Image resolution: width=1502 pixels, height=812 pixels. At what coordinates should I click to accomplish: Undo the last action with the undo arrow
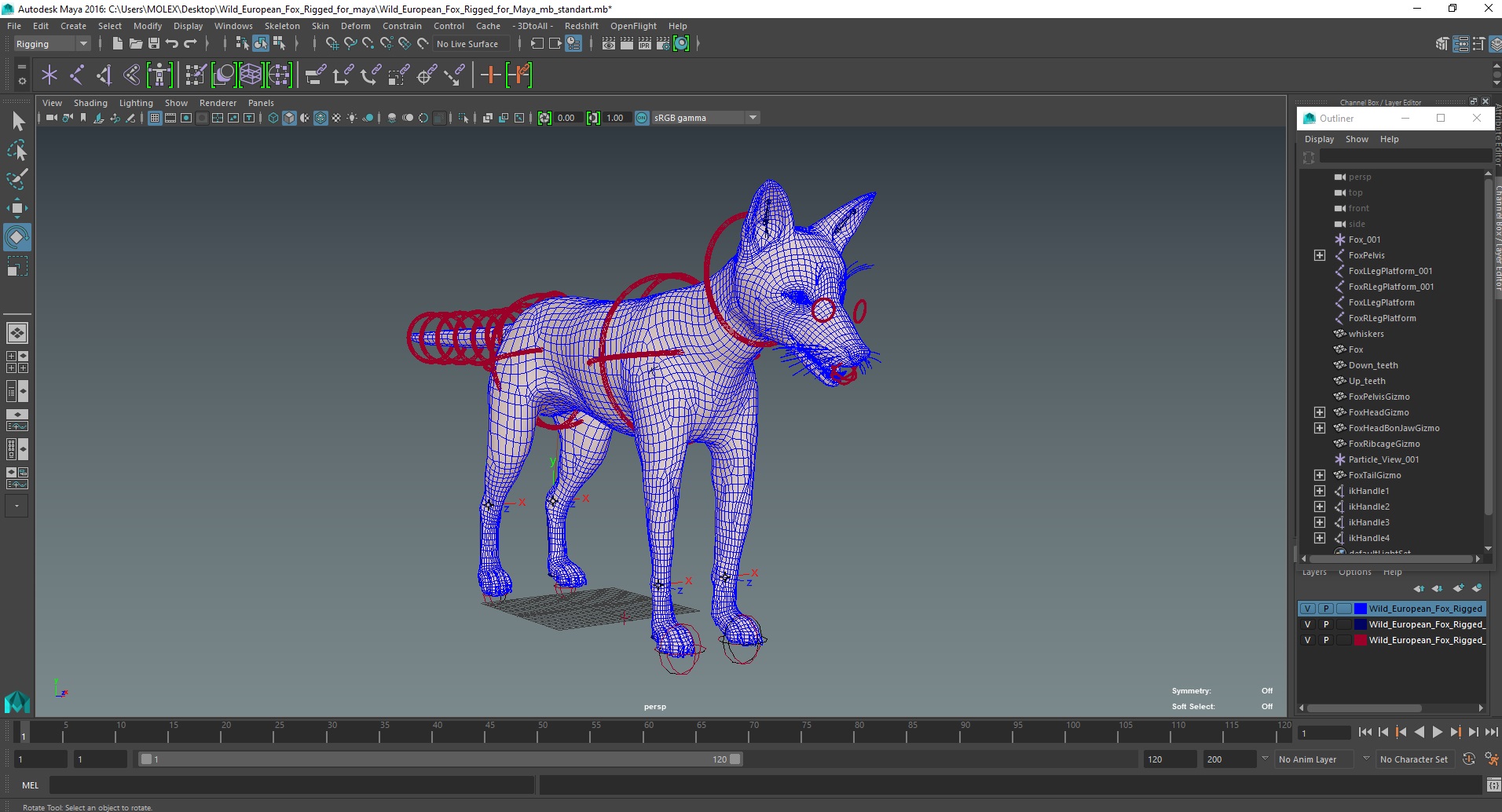pos(172,44)
